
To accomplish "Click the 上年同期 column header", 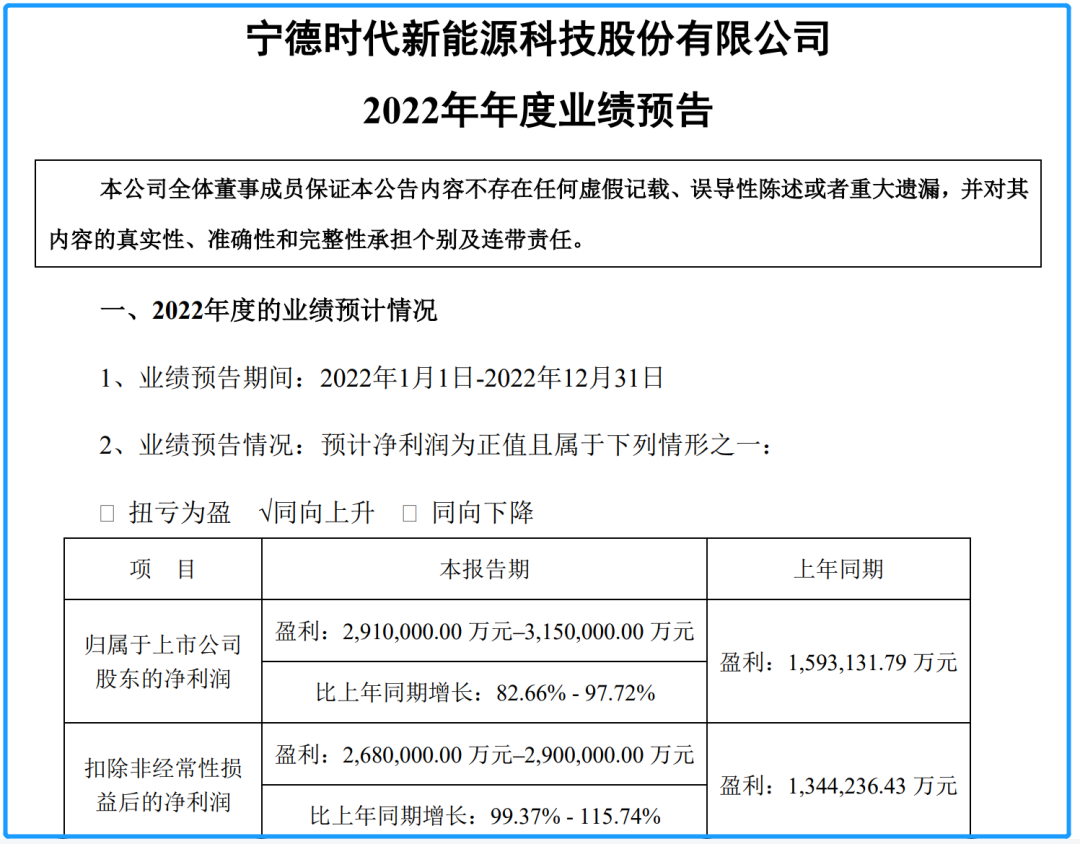I will [838, 569].
